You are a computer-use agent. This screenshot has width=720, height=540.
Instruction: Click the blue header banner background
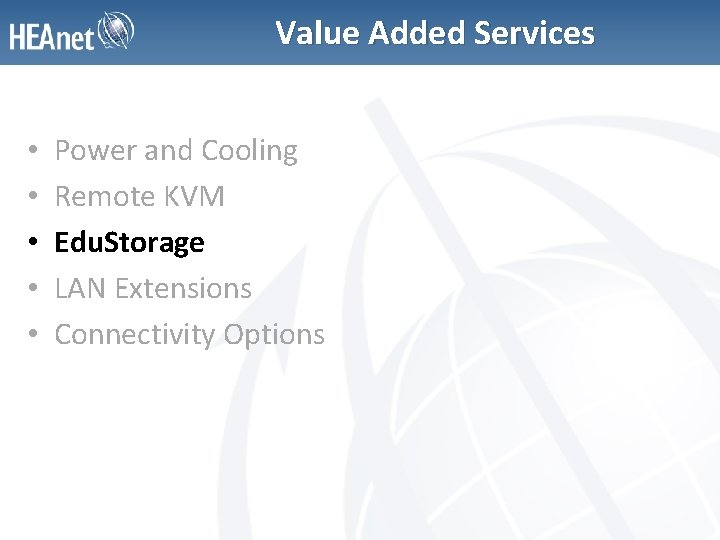[360, 32]
